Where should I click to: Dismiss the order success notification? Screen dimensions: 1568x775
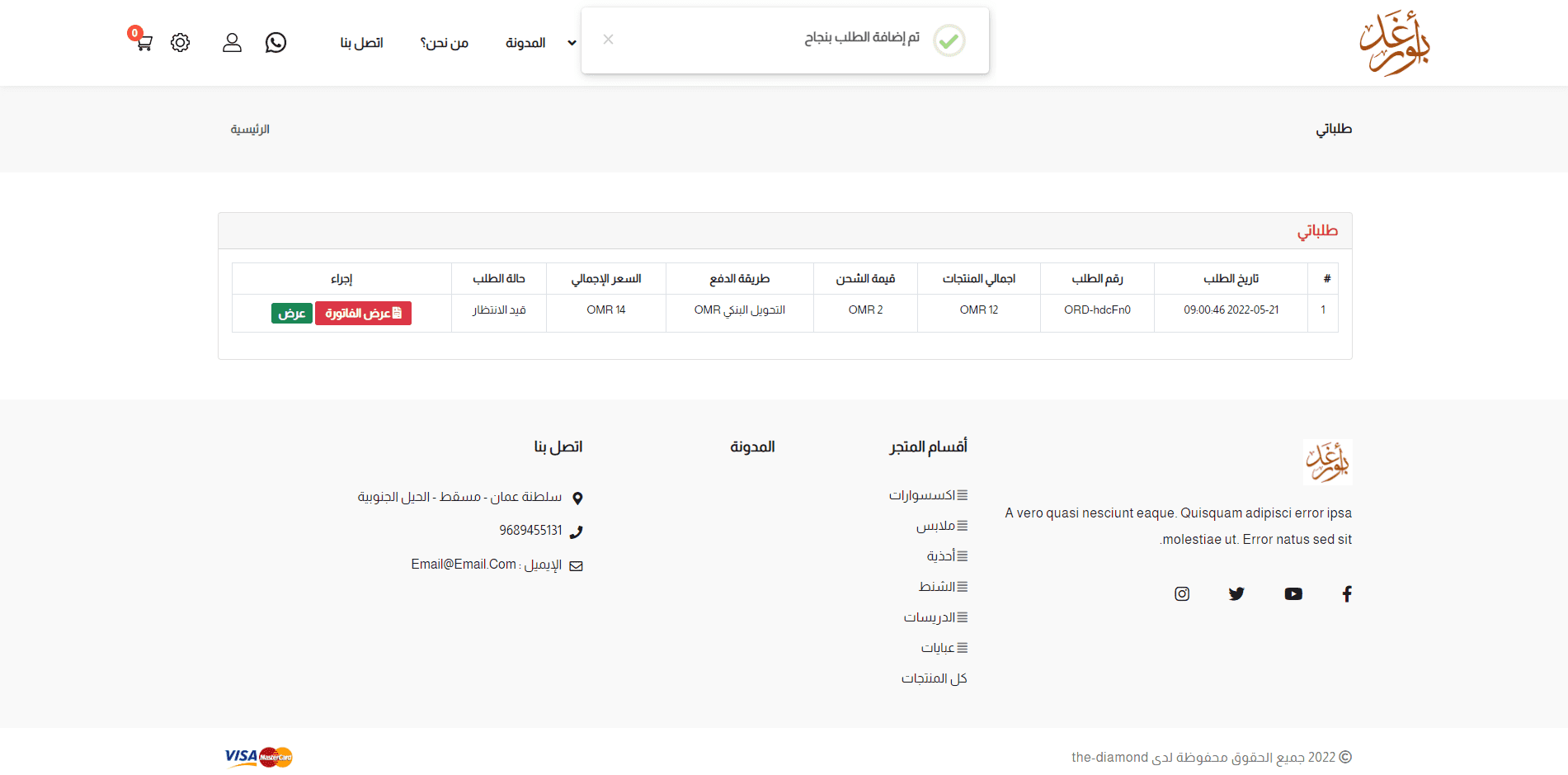pyautogui.click(x=608, y=40)
